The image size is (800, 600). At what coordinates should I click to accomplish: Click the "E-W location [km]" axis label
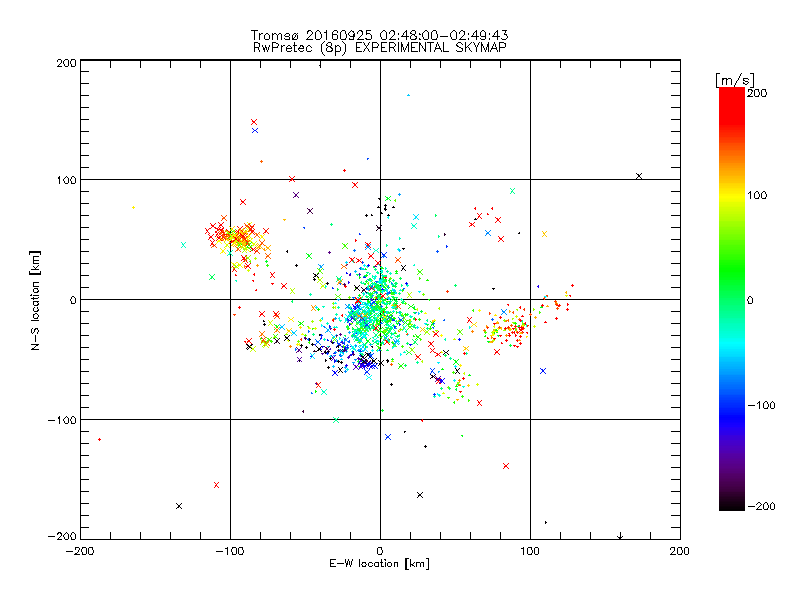(379, 564)
